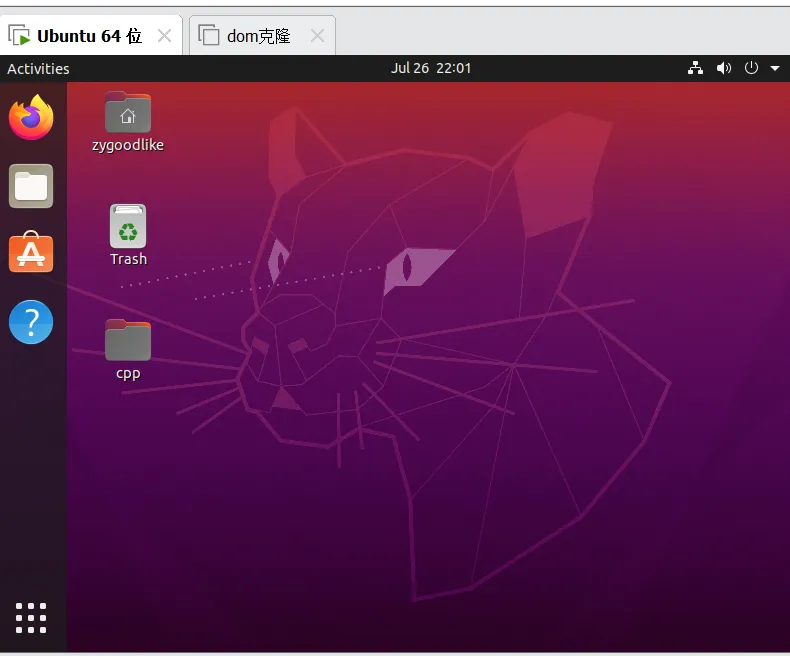Select the Trash desktop icon

point(128,226)
